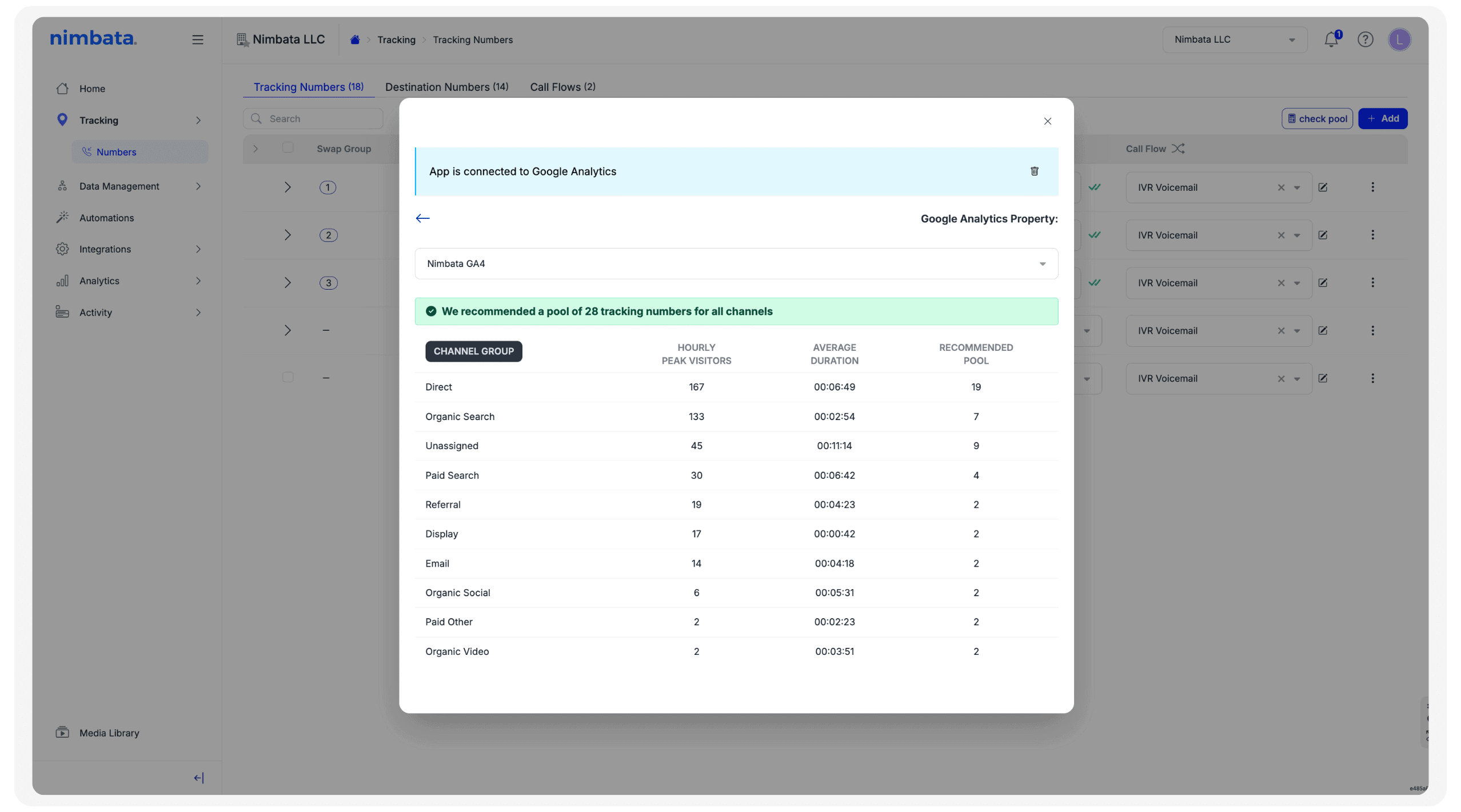Focus the Search input field
1461x812 pixels.
pyautogui.click(x=313, y=119)
